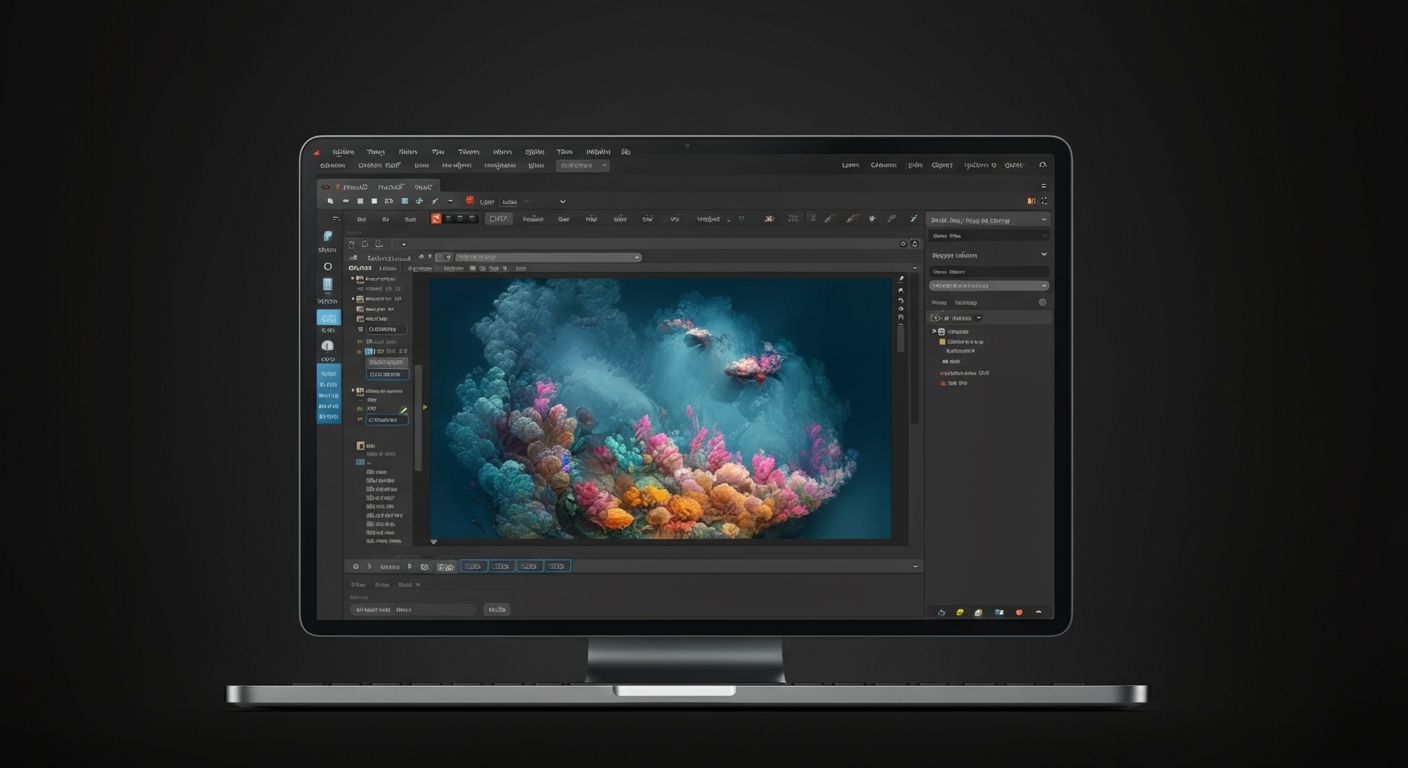Click the yellow pencil edit icon in left panel

[403, 409]
